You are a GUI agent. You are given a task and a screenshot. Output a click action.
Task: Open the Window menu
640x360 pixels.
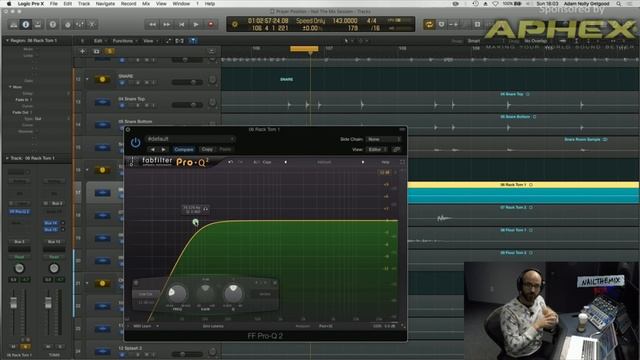181,4
